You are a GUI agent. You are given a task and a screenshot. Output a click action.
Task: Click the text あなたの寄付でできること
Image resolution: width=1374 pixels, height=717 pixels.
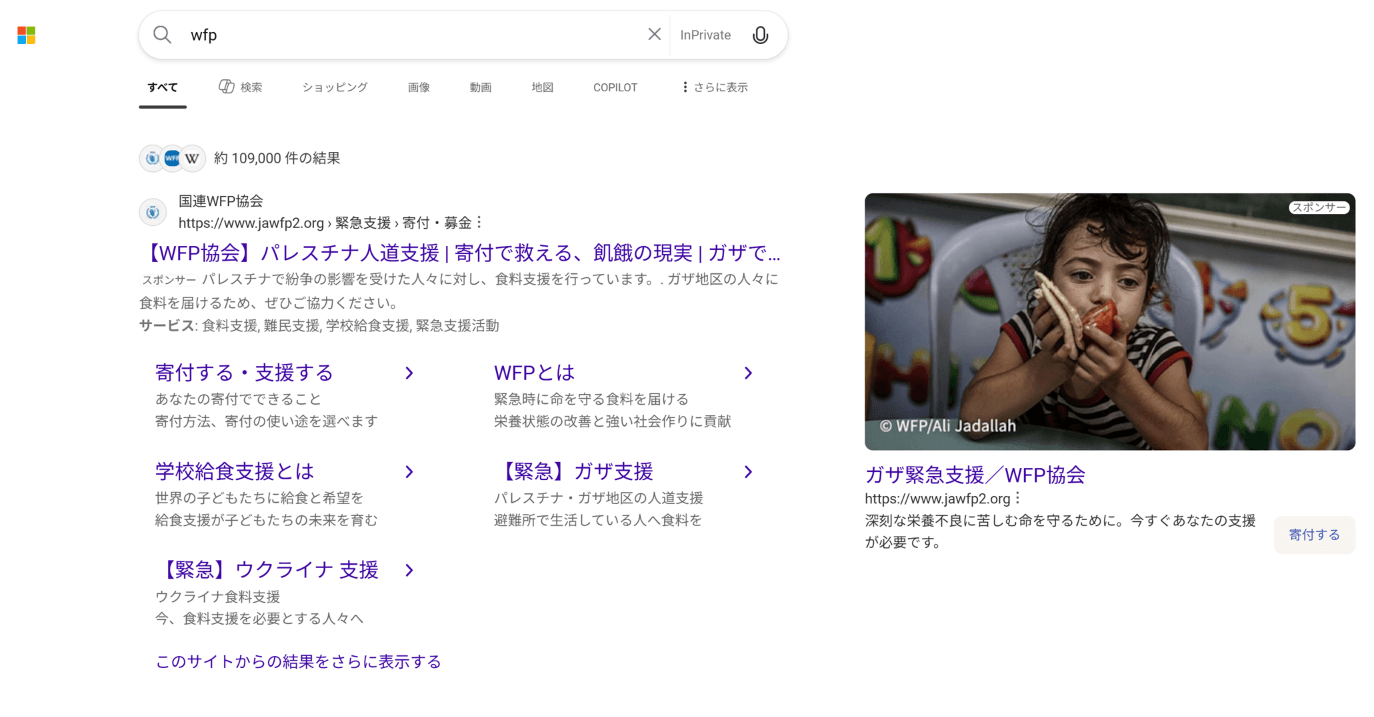click(x=238, y=399)
